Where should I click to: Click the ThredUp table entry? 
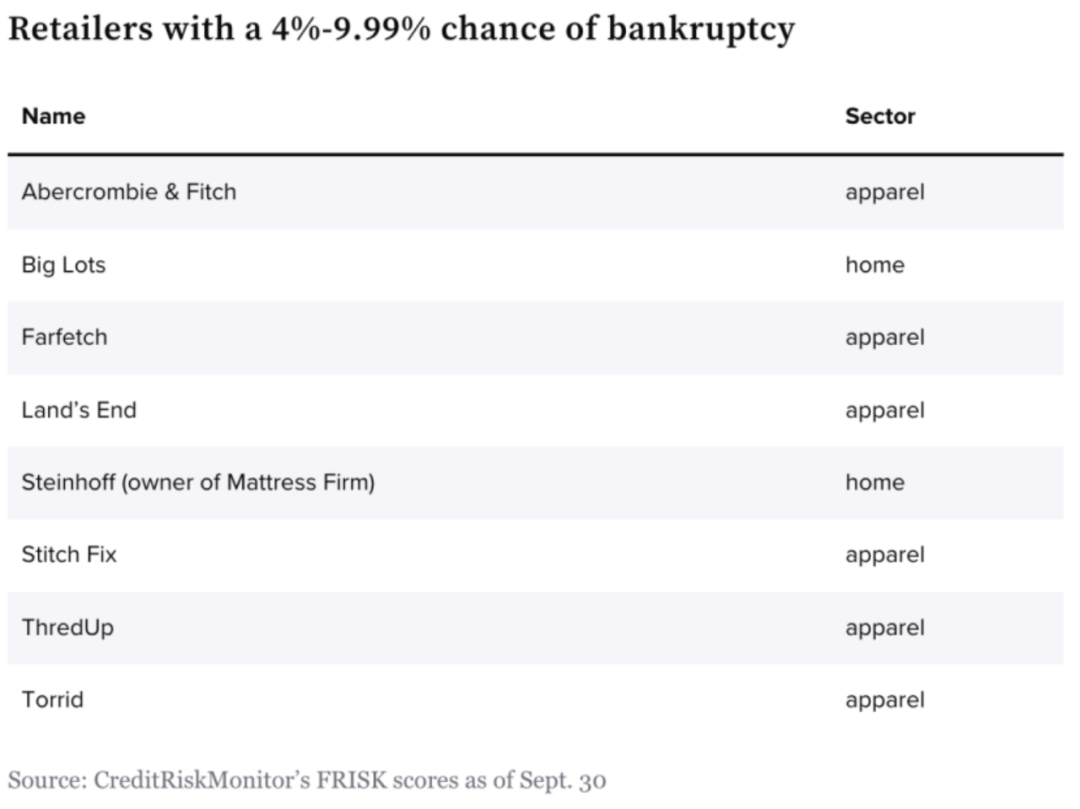(68, 627)
